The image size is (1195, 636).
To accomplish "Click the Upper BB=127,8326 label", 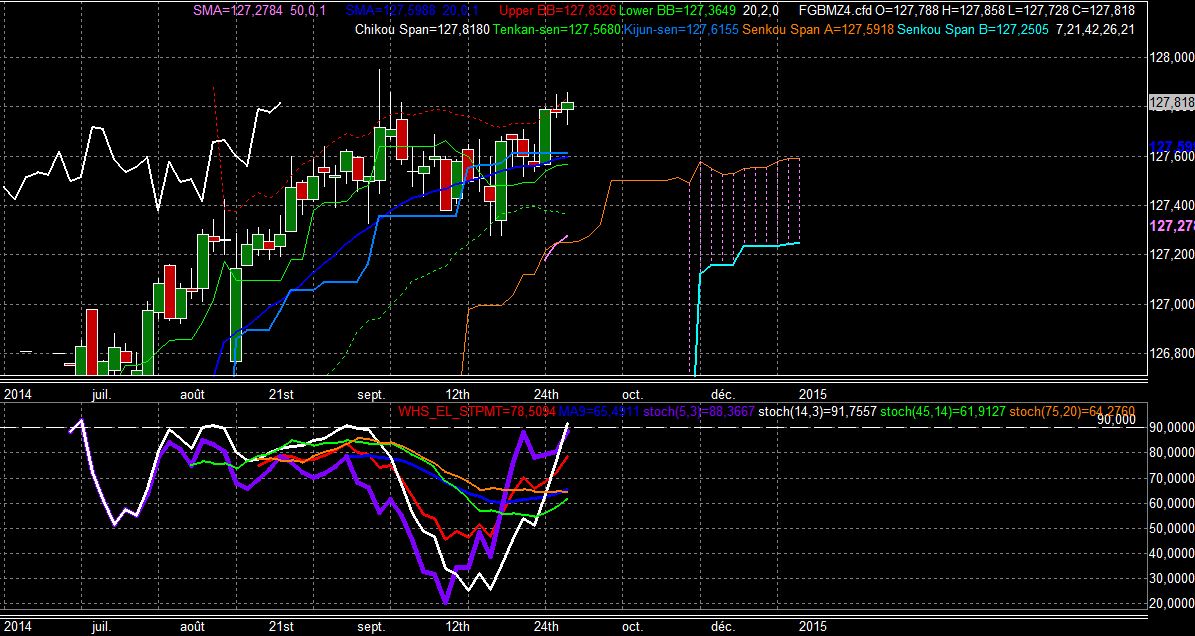I will point(558,11).
